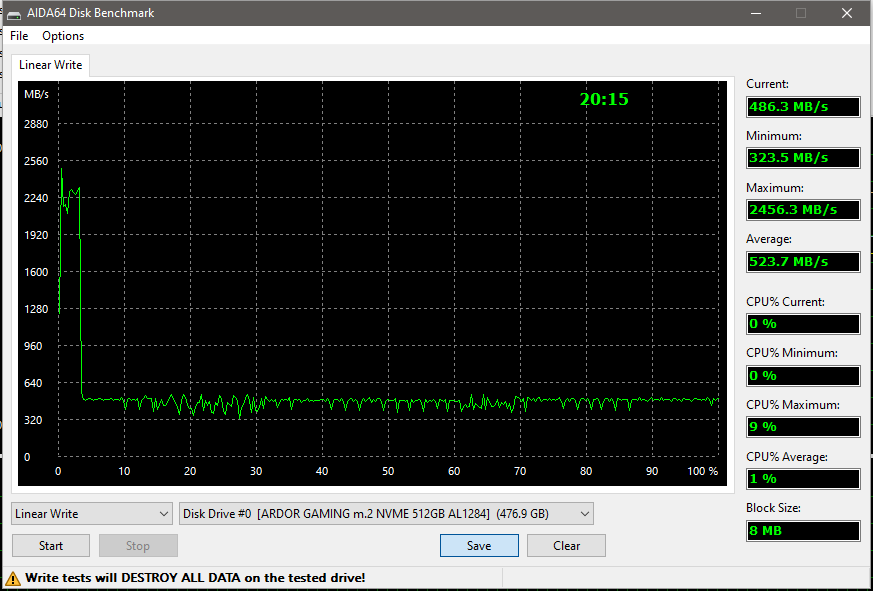This screenshot has height=591, width=873.
Task: Click the disabled Stop button
Action: pyautogui.click(x=138, y=545)
